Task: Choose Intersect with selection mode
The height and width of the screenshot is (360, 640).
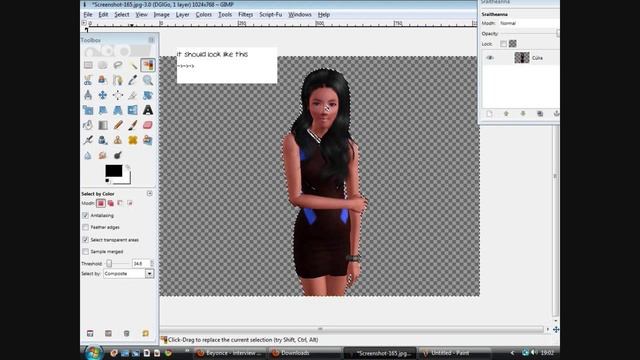Action: click(x=130, y=203)
